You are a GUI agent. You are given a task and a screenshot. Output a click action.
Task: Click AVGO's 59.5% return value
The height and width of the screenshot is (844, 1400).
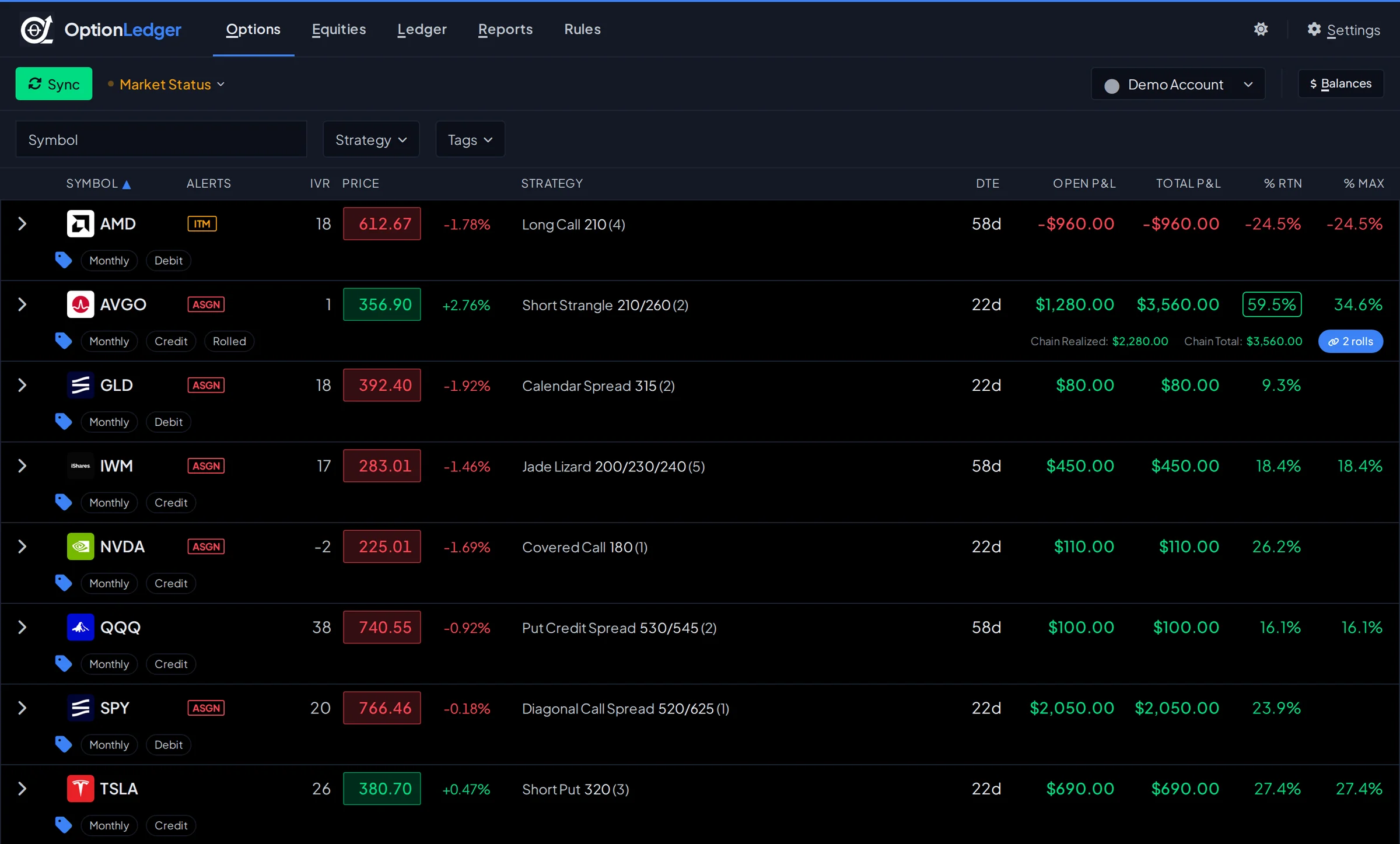pos(1272,304)
